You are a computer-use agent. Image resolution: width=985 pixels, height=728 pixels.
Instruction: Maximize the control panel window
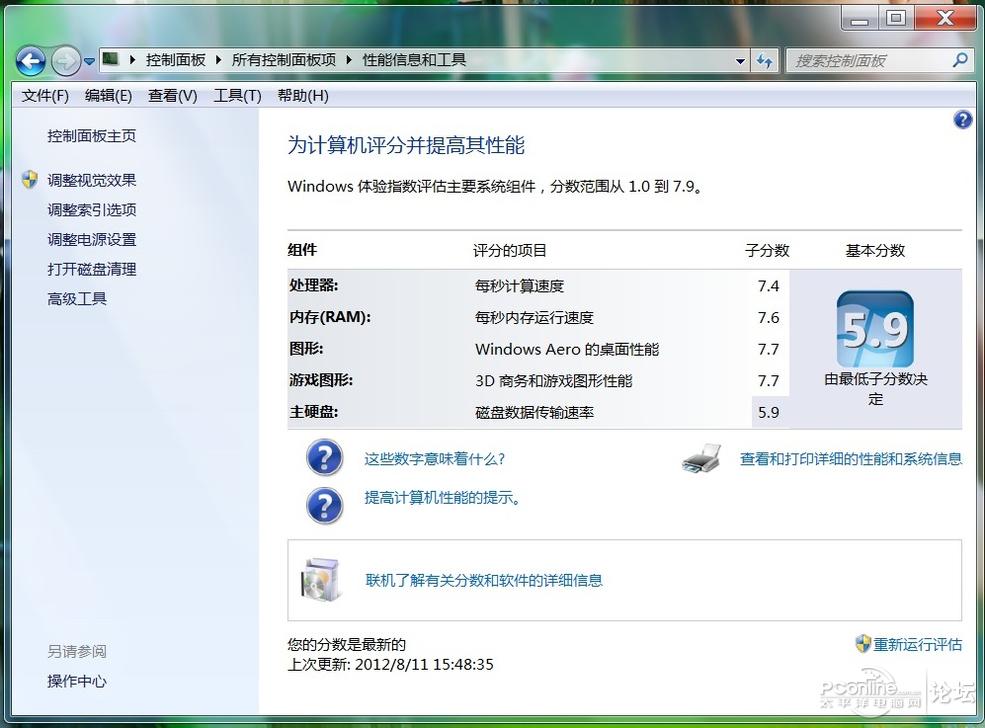896,19
